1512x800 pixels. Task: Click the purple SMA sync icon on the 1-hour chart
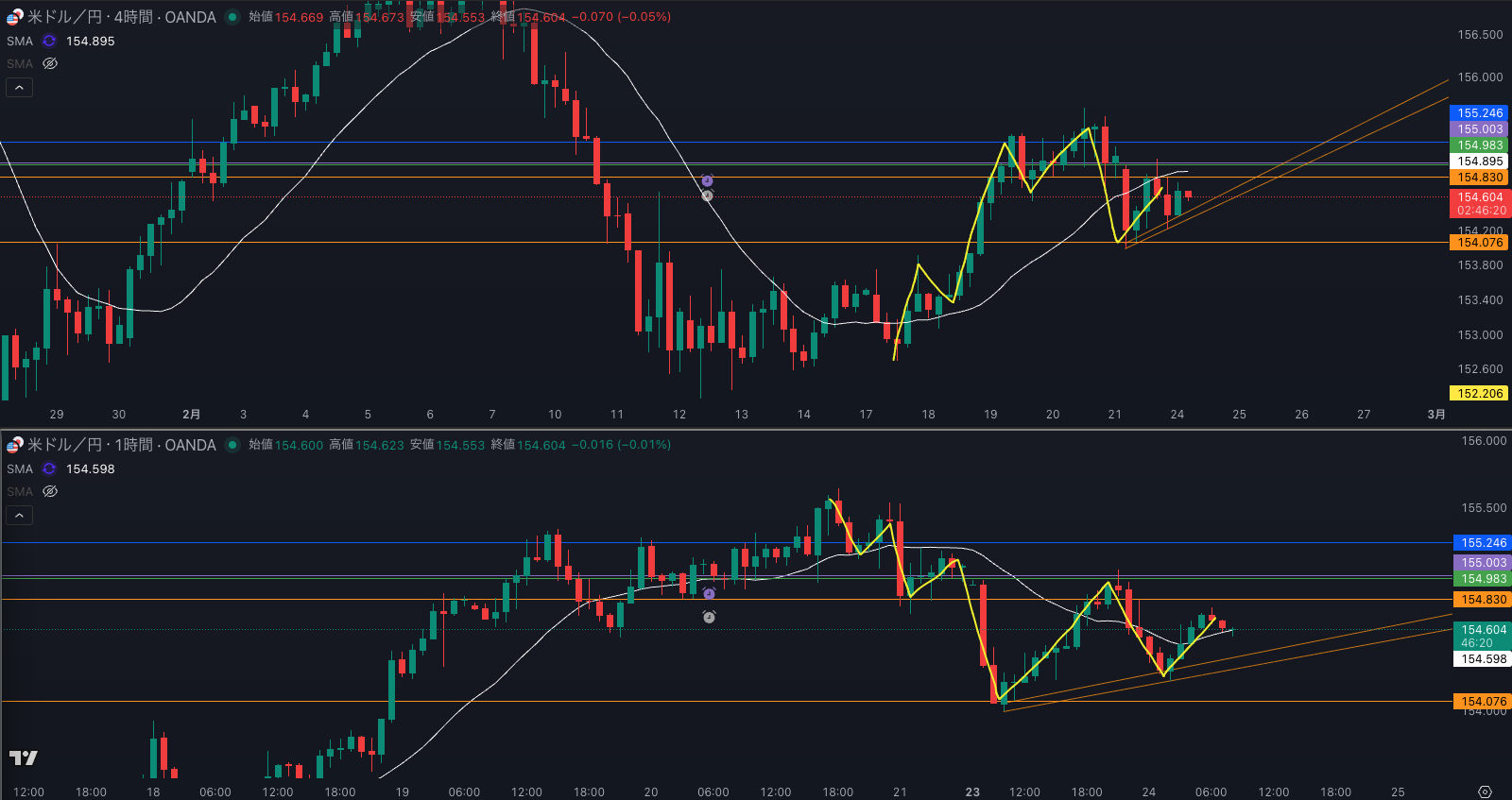pos(49,468)
